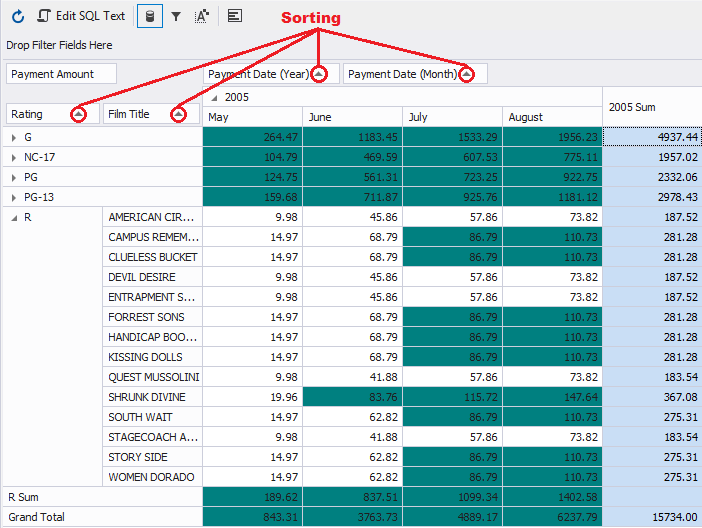Screen dimensions: 702x528
Task: Select the SHRUNK DIVINE film row
Action: (153, 397)
